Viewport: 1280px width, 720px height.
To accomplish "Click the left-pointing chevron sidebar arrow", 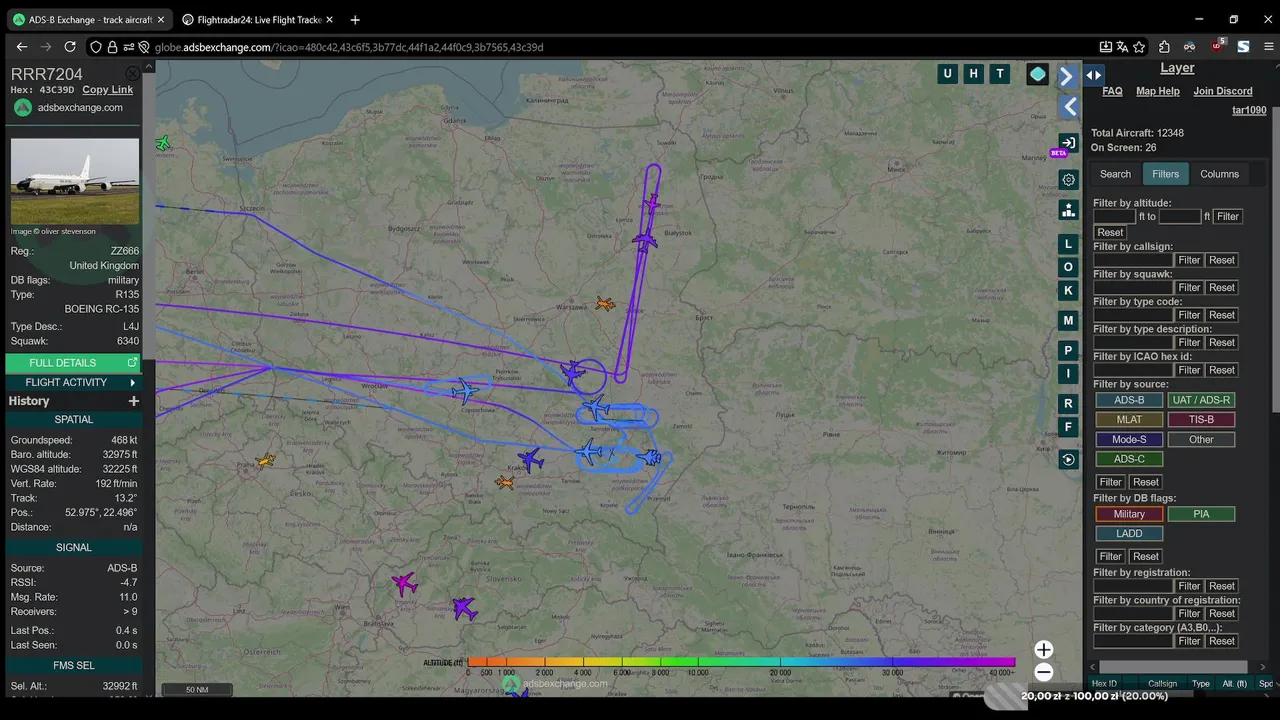I will pos(1070,106).
